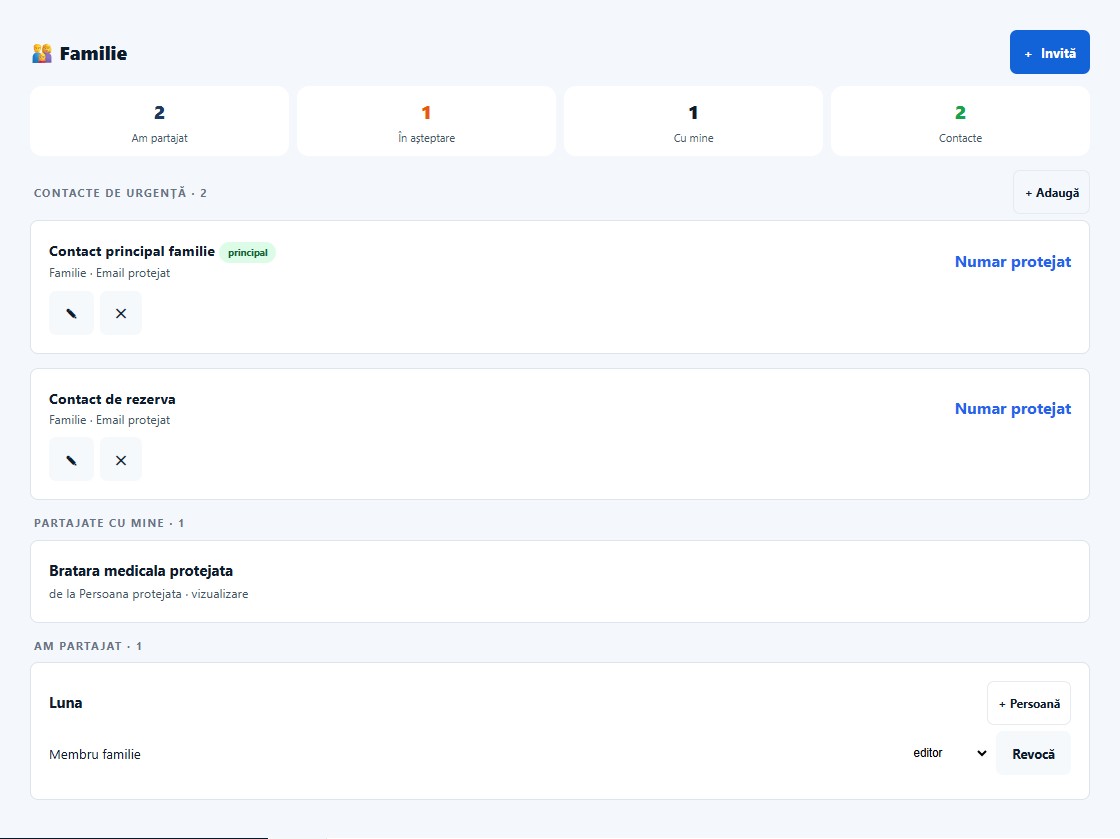Image resolution: width=1120 pixels, height=839 pixels.
Task: Open the Cu mine stat card
Action: [x=693, y=121]
